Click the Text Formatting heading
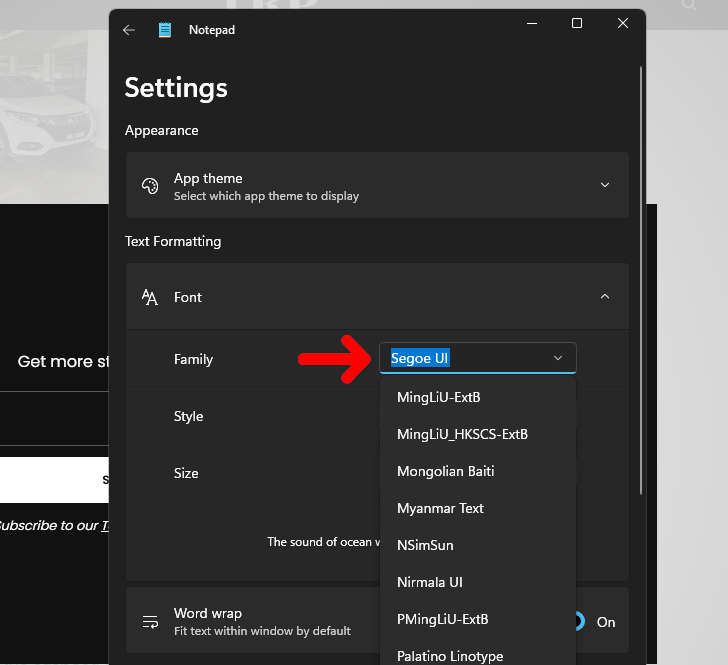The height and width of the screenshot is (665, 728). pos(173,241)
